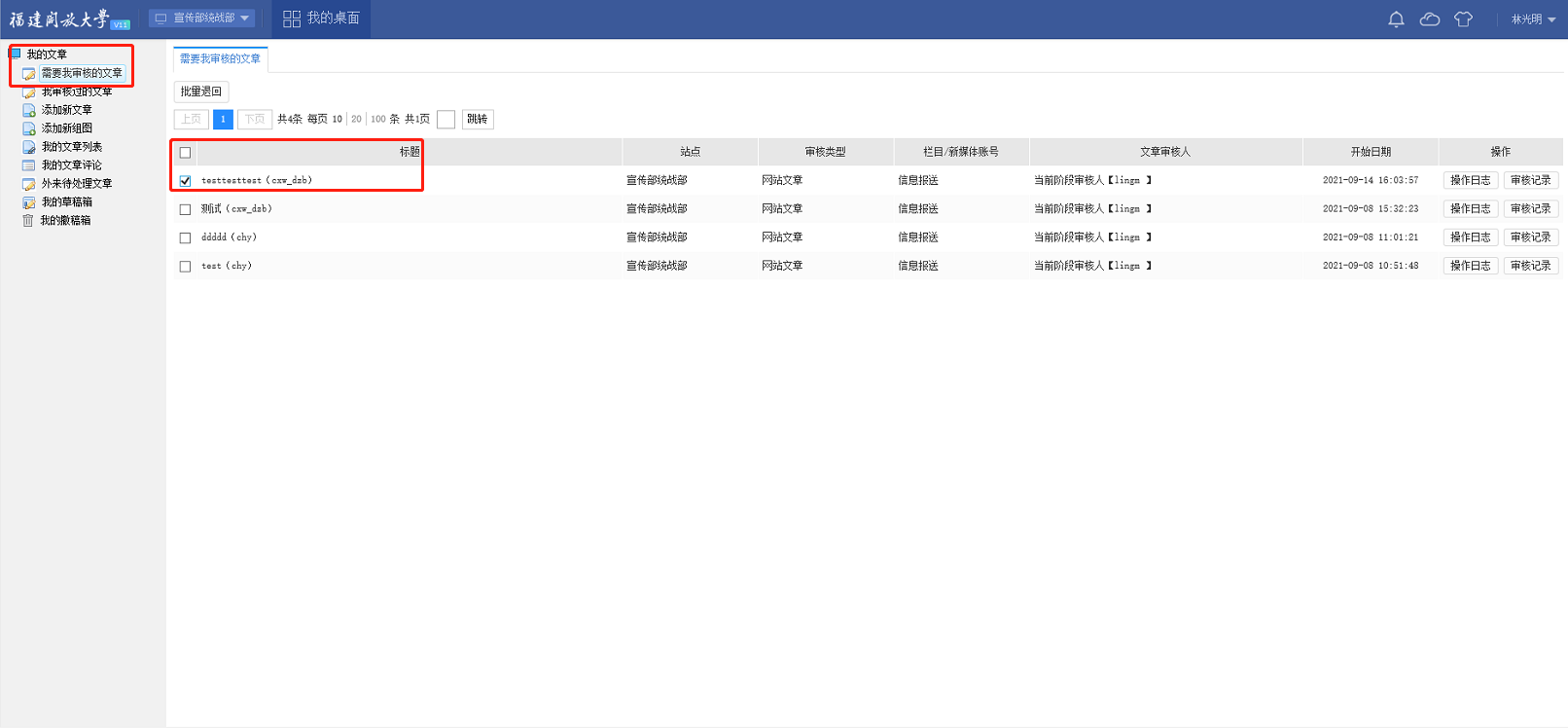Click the page number input box

(x=445, y=120)
